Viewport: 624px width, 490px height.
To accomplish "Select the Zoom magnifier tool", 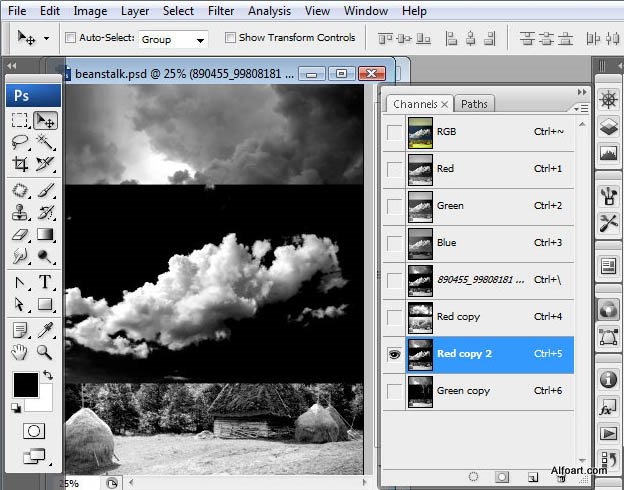I will 45,352.
